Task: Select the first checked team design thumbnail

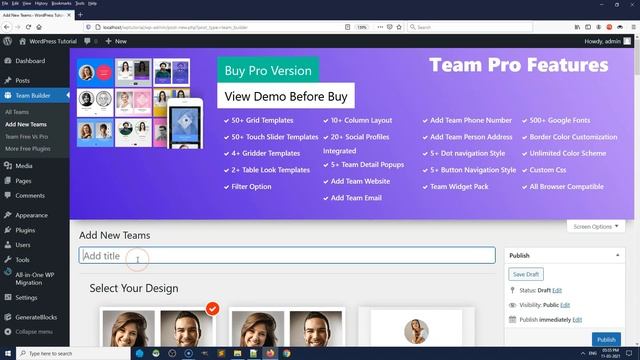Action: point(158,327)
